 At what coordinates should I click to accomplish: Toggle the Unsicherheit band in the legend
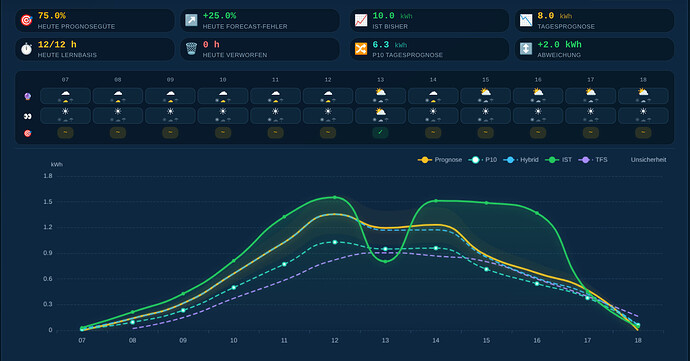click(648, 160)
